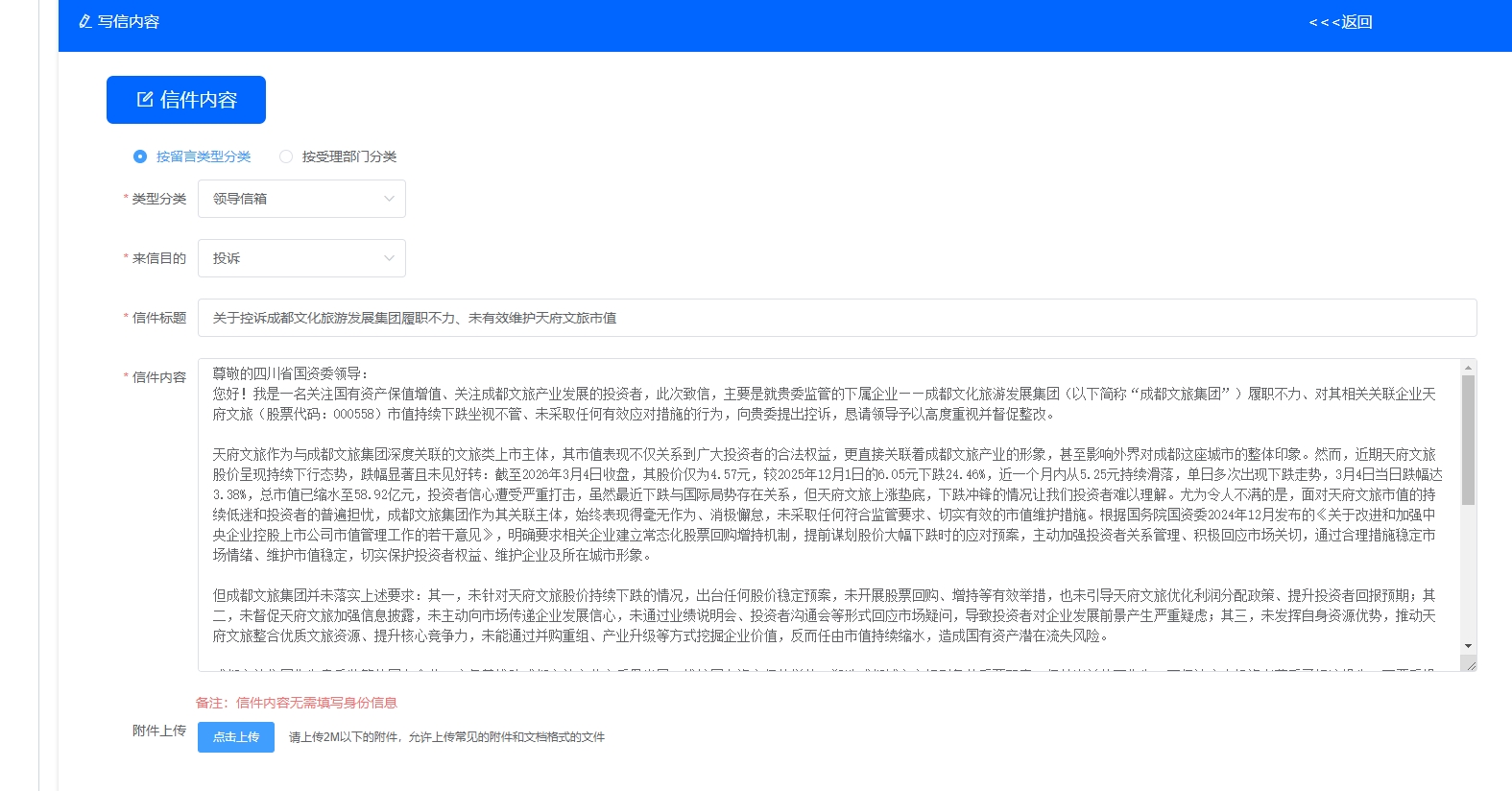The height and width of the screenshot is (791, 1512).
Task: Select 按留言类型分类 radio button
Action: [x=140, y=156]
